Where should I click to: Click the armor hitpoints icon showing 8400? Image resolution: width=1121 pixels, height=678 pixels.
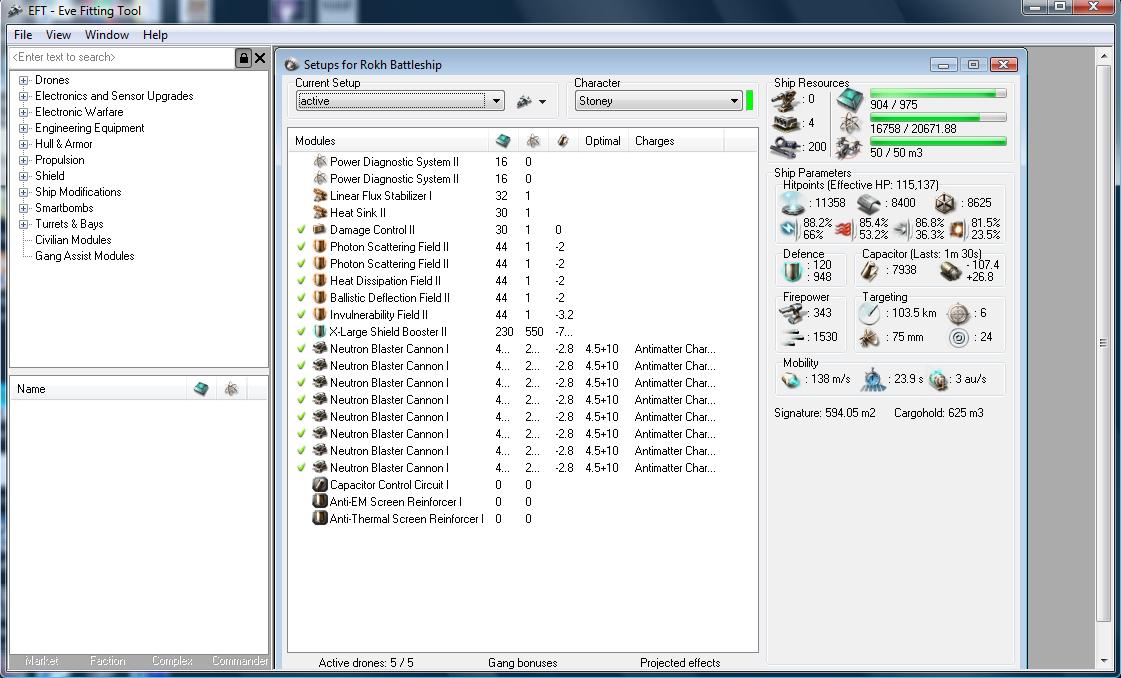click(x=869, y=204)
